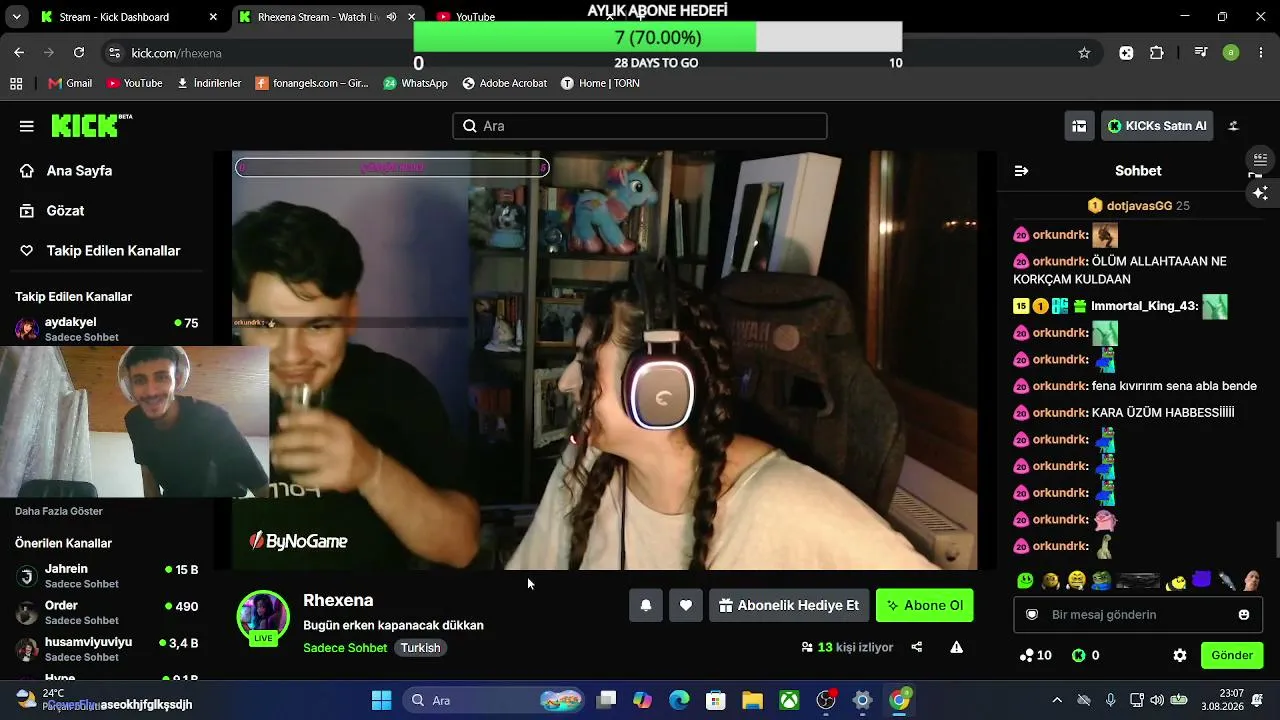Click the chat message input field
This screenshot has width=1280, height=720.
tap(1138, 615)
